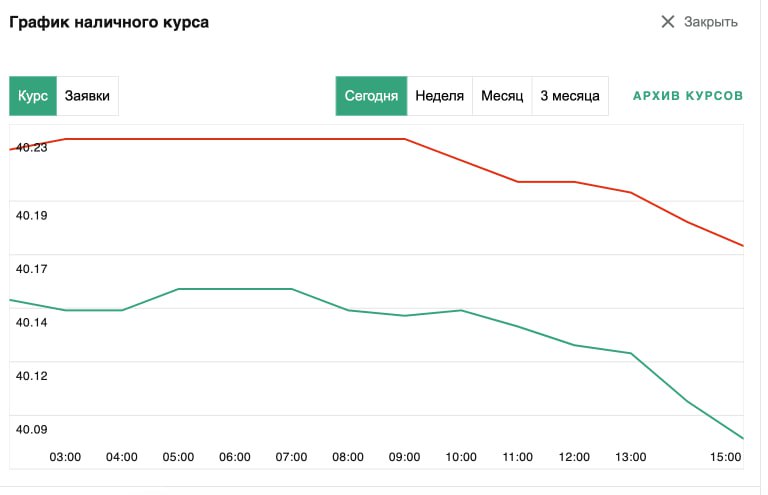
Task: Click the red line's point at 11:00
Action: [x=518, y=182]
